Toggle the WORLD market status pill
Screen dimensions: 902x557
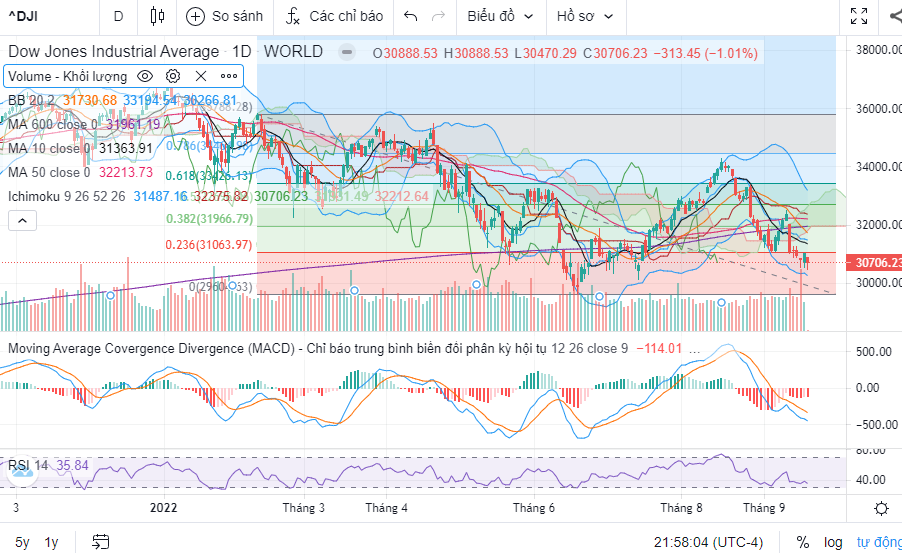(347, 52)
